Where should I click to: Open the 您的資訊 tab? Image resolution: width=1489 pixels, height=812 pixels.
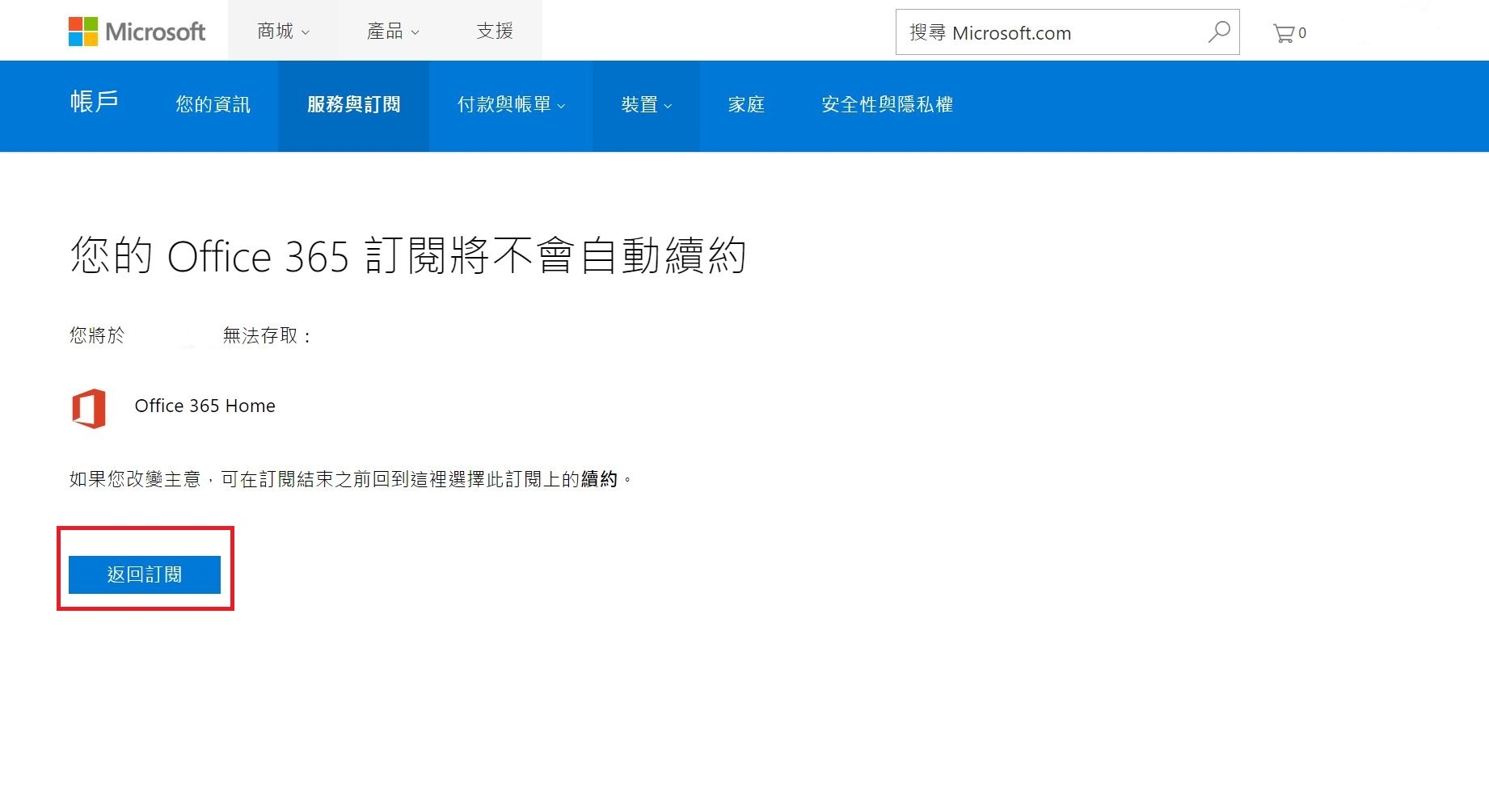(x=213, y=104)
